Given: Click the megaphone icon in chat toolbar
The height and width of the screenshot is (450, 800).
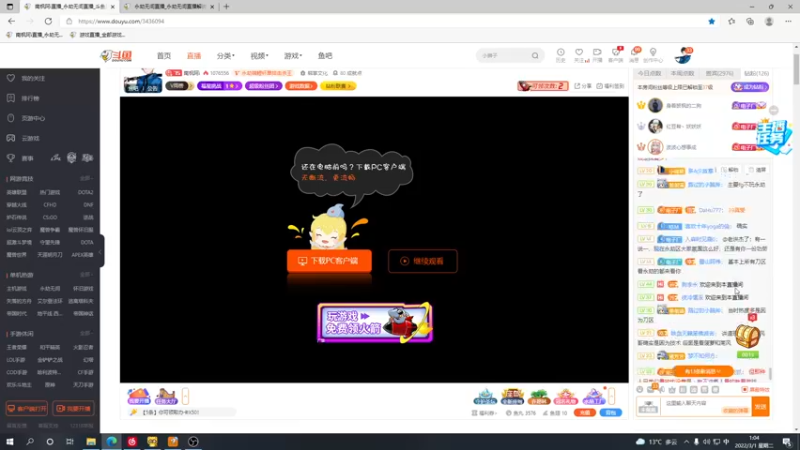Looking at the screenshot, I should [662, 390].
